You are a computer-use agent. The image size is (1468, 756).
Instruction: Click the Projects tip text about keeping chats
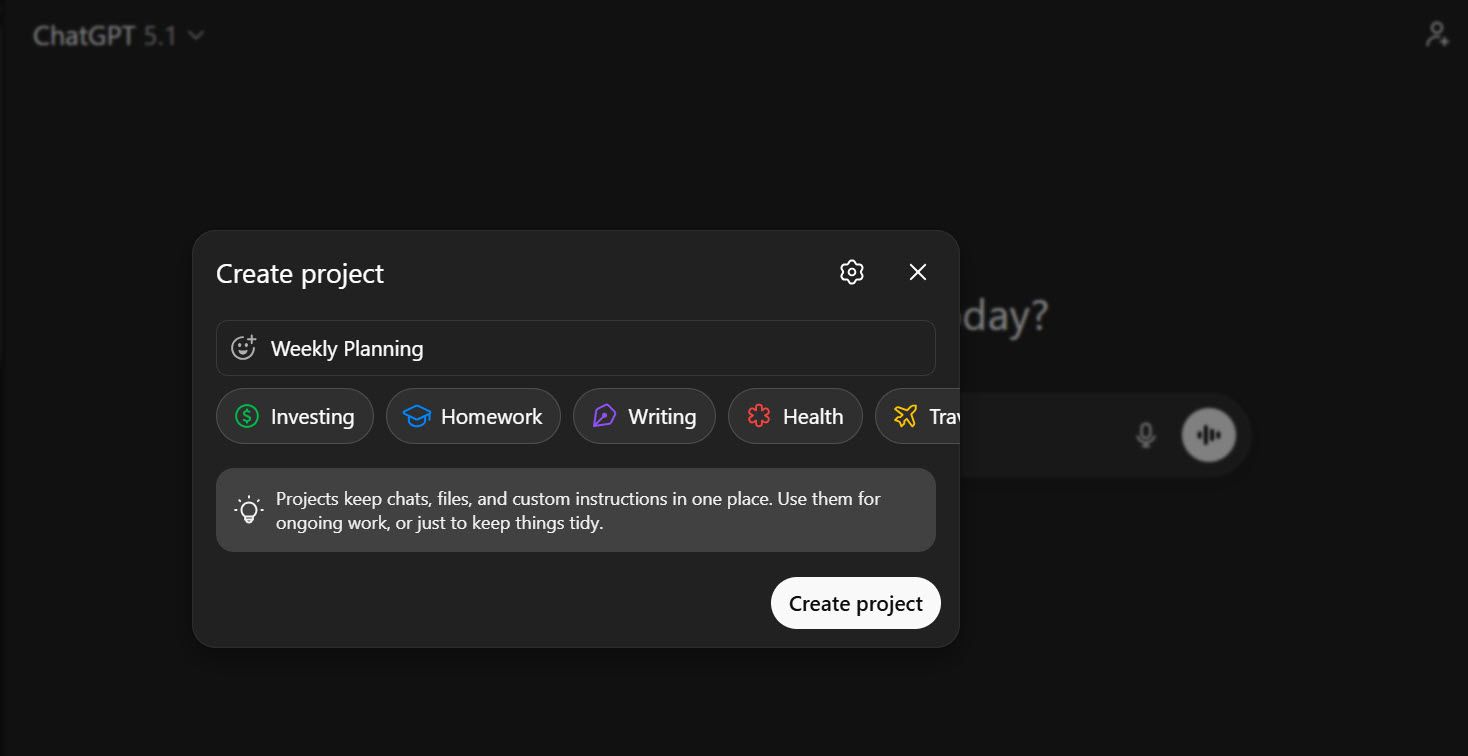(578, 510)
